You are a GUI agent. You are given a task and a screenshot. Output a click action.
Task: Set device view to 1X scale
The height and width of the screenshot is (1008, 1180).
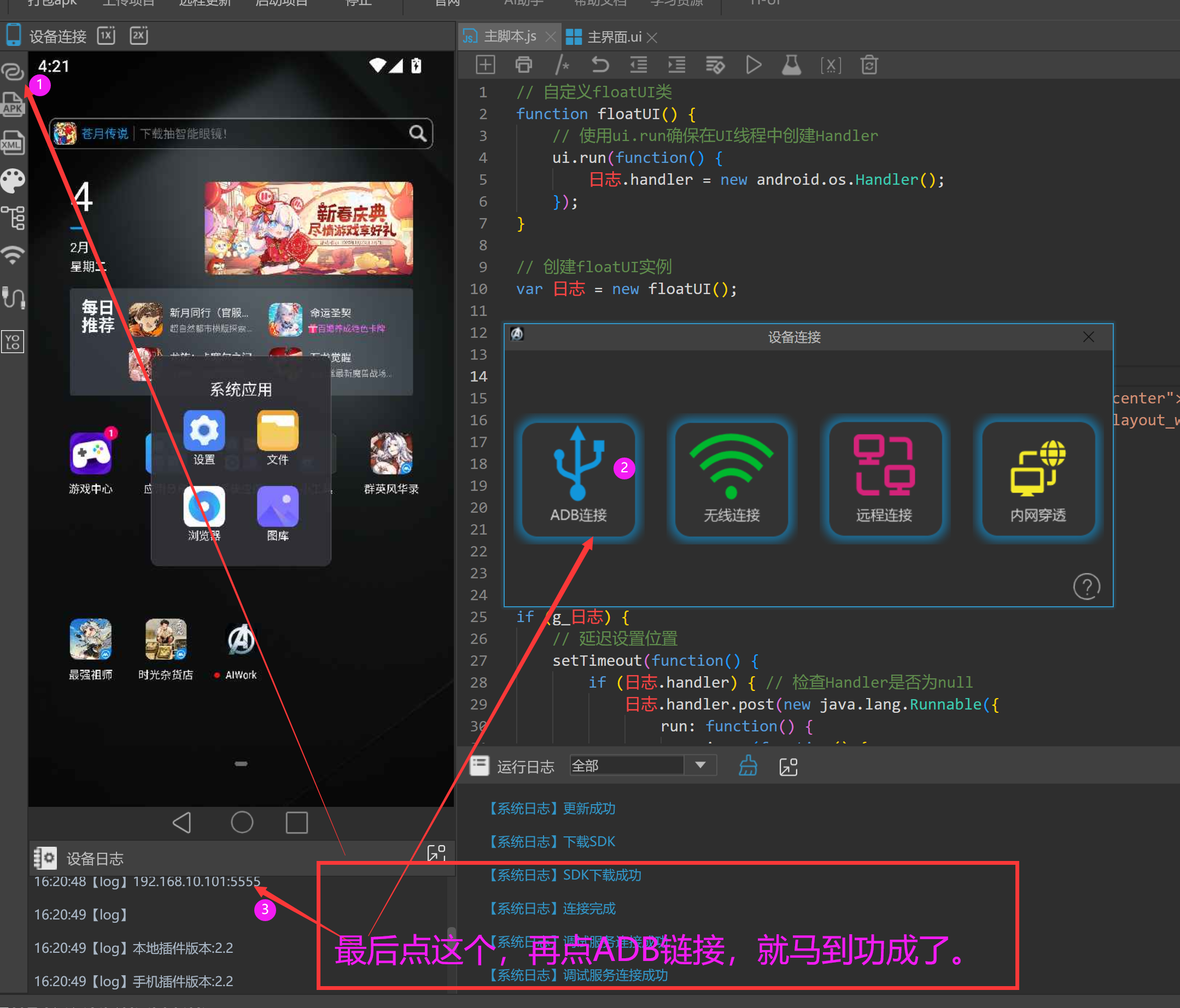106,36
